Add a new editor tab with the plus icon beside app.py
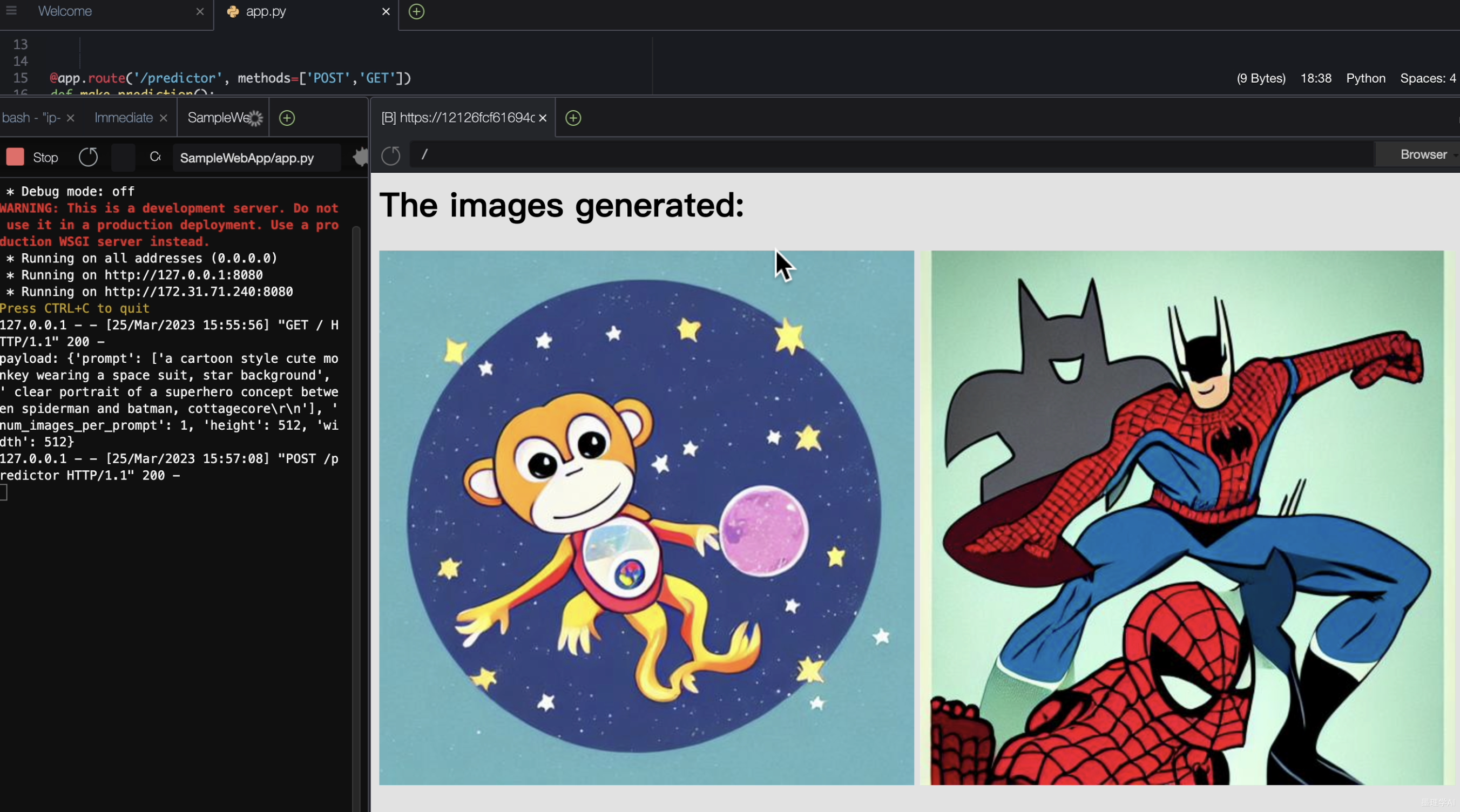This screenshot has width=1460, height=812. pyautogui.click(x=417, y=11)
